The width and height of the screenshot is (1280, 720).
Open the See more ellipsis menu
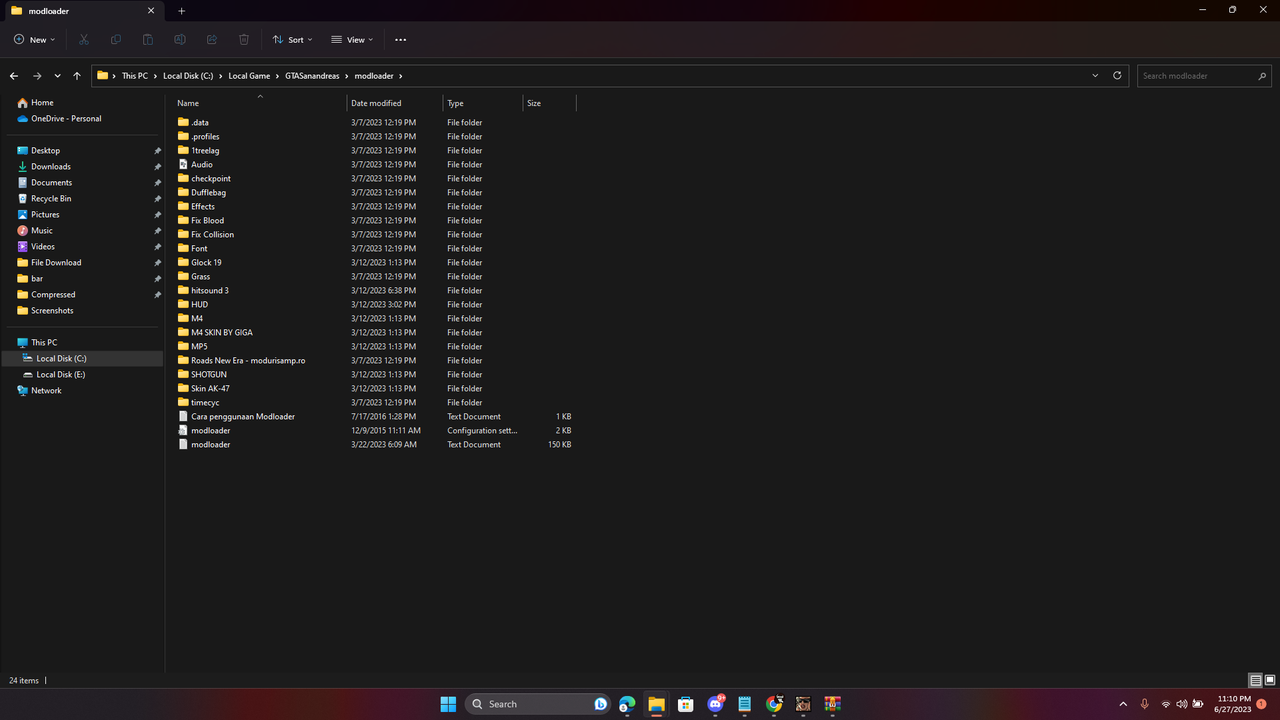(401, 40)
